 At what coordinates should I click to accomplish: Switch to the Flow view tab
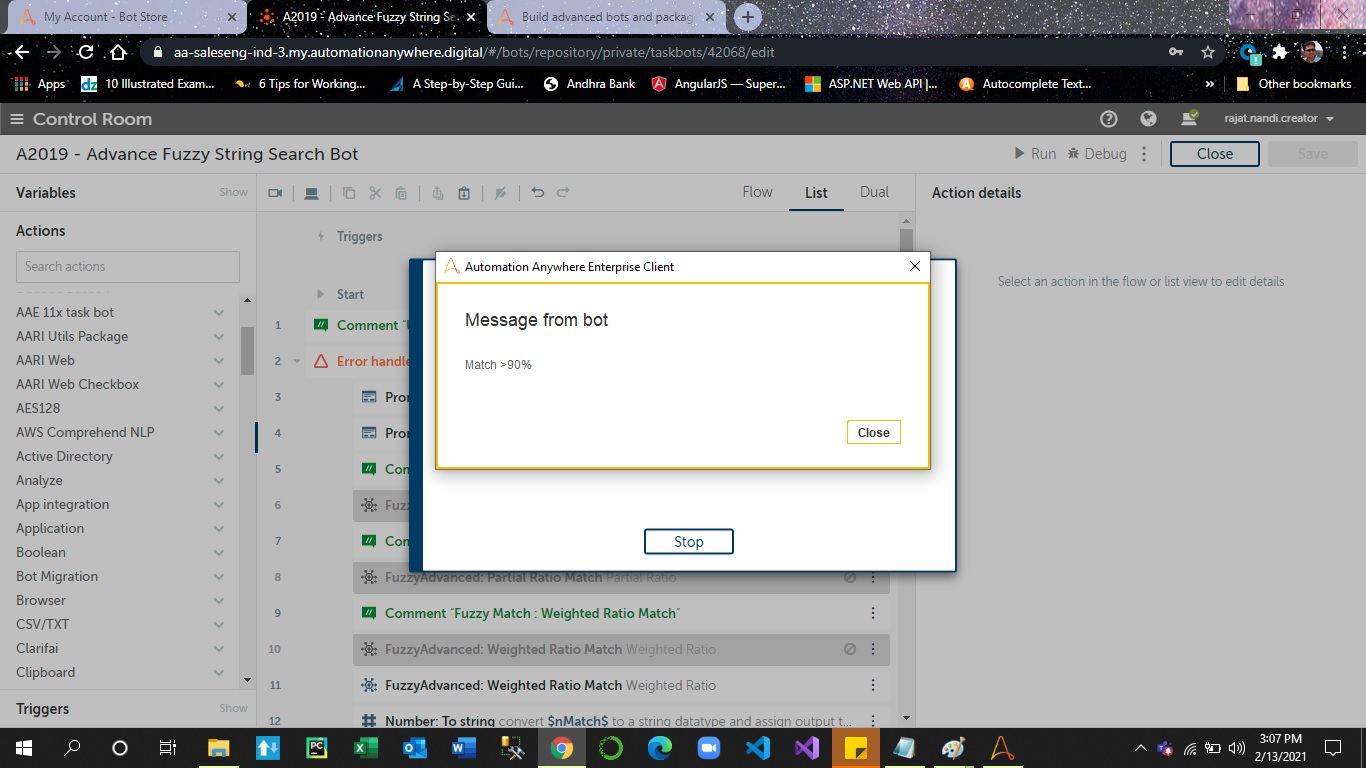click(757, 192)
